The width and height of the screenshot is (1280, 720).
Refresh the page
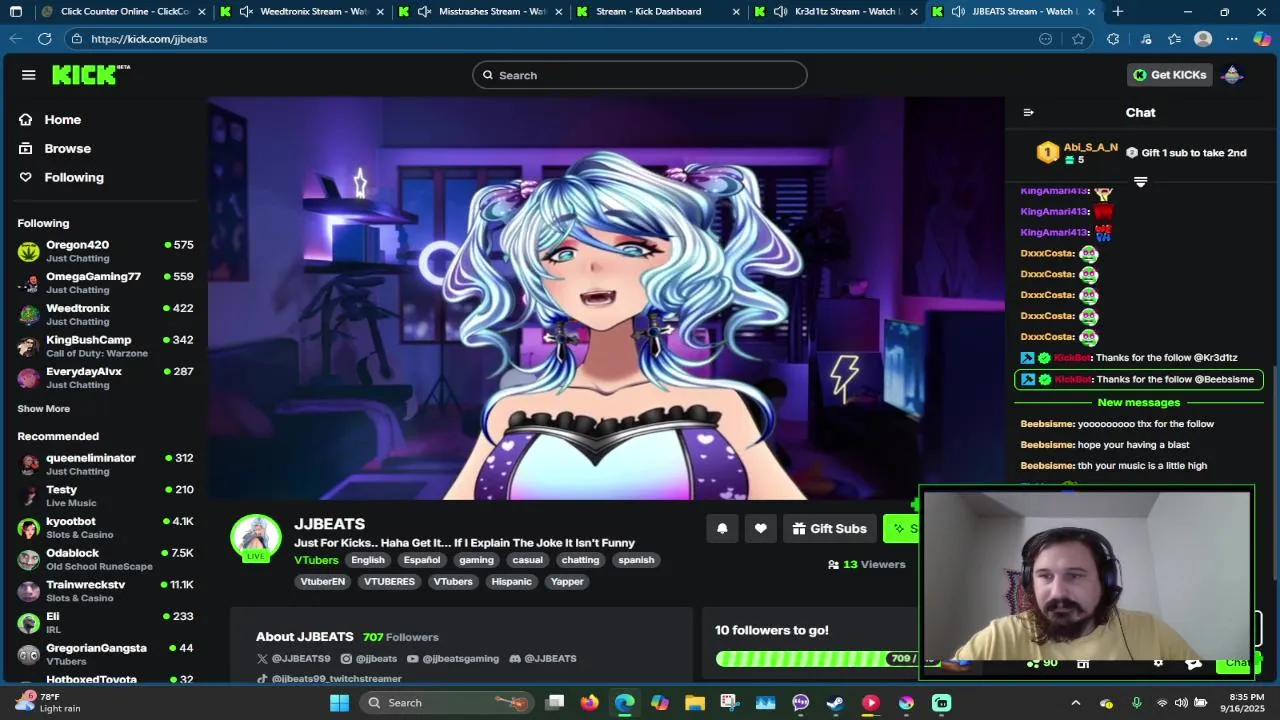point(45,39)
